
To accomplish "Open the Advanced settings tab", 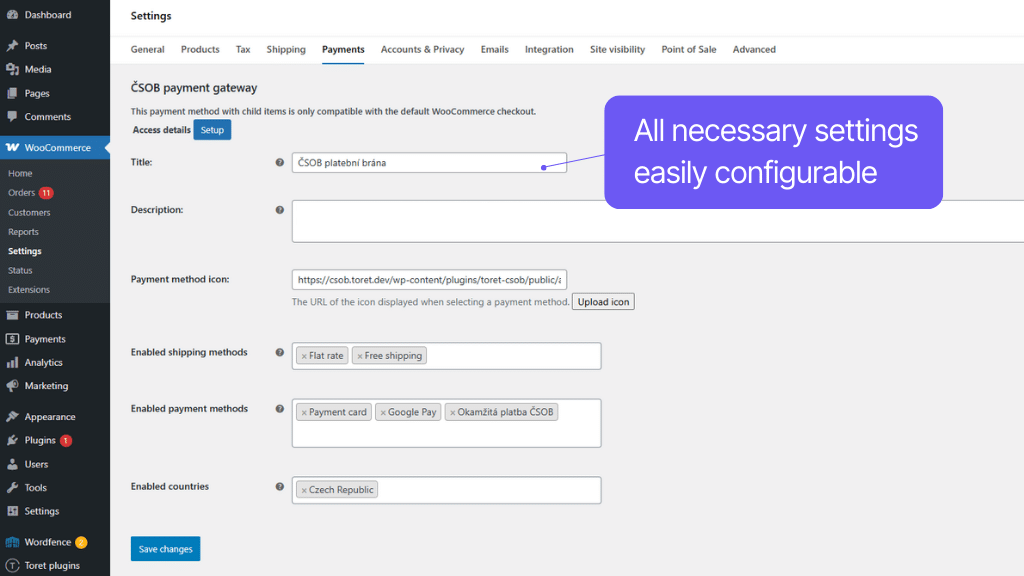I will 754,50.
